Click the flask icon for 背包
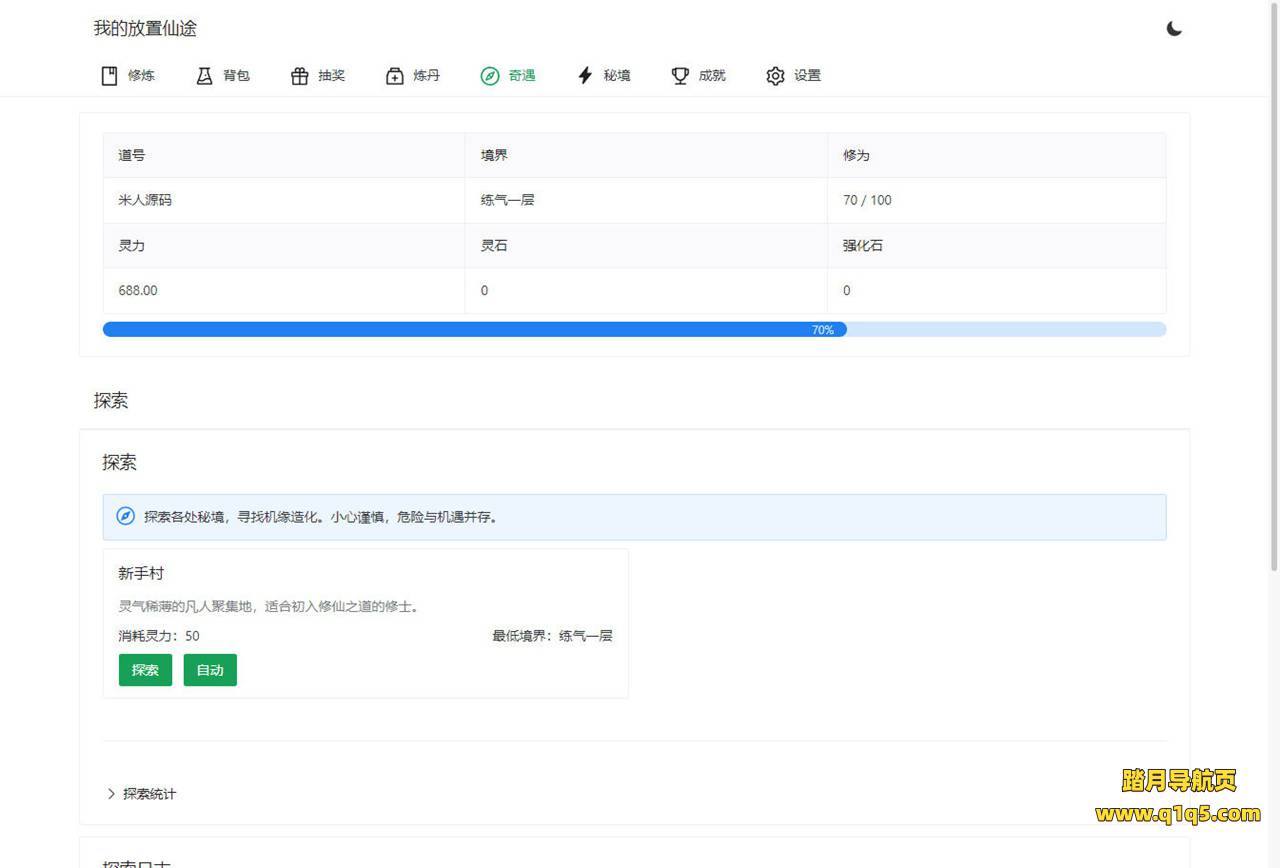The image size is (1280, 868). coord(205,76)
